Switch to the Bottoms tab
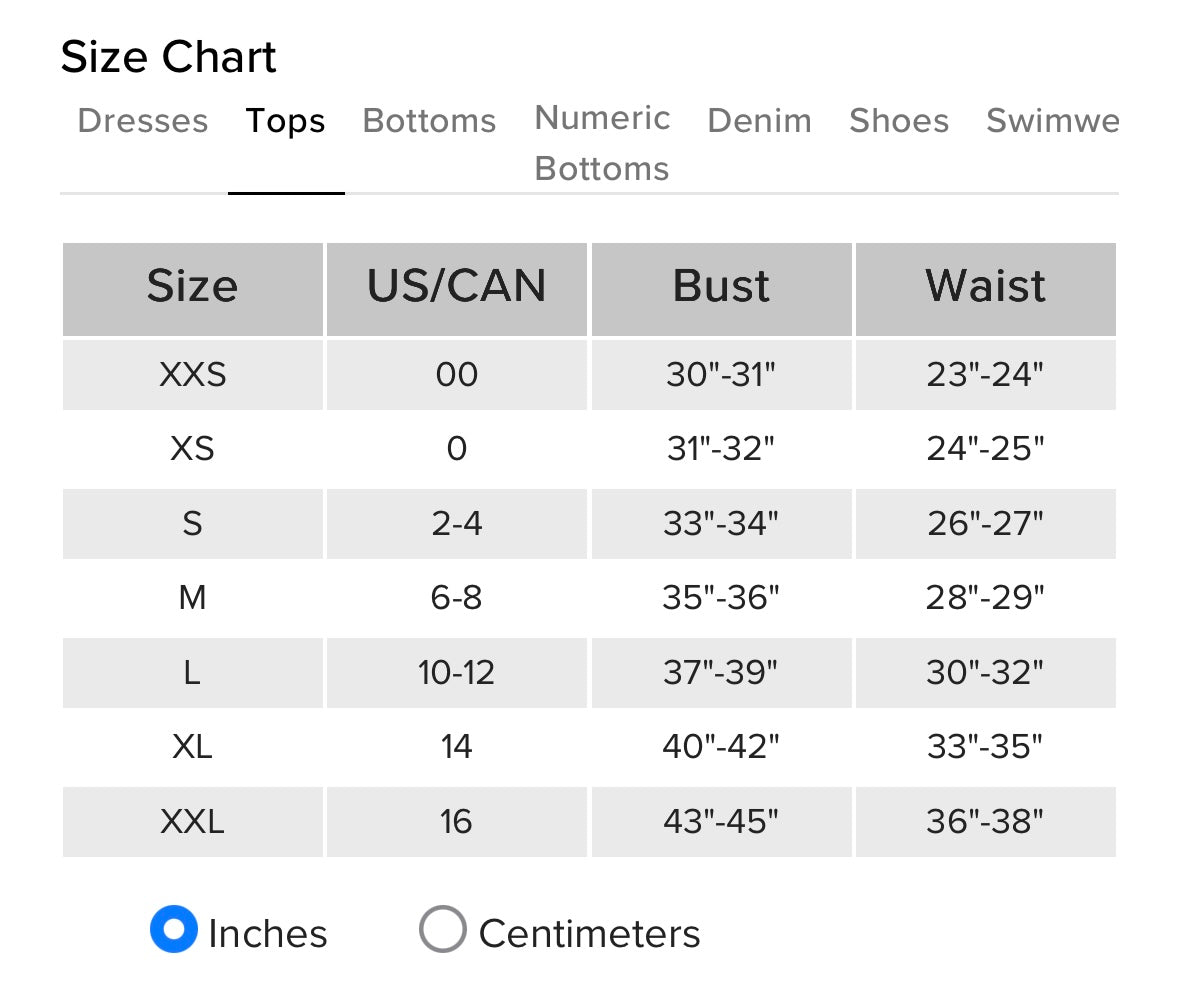 click(429, 120)
